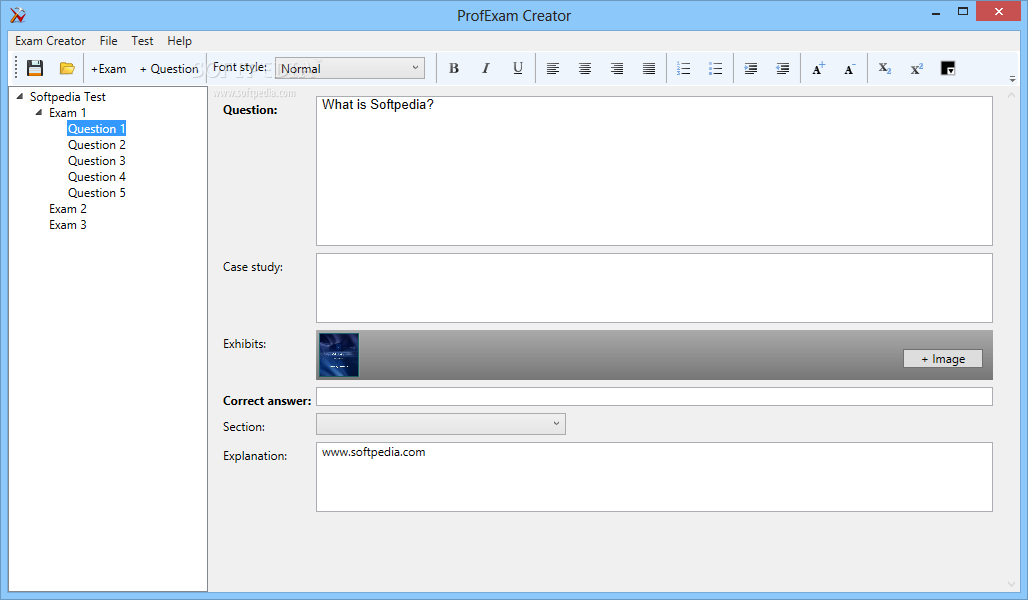Viewport: 1028px width, 600px height.
Task: Click inside the Explanation text box
Action: 654,477
